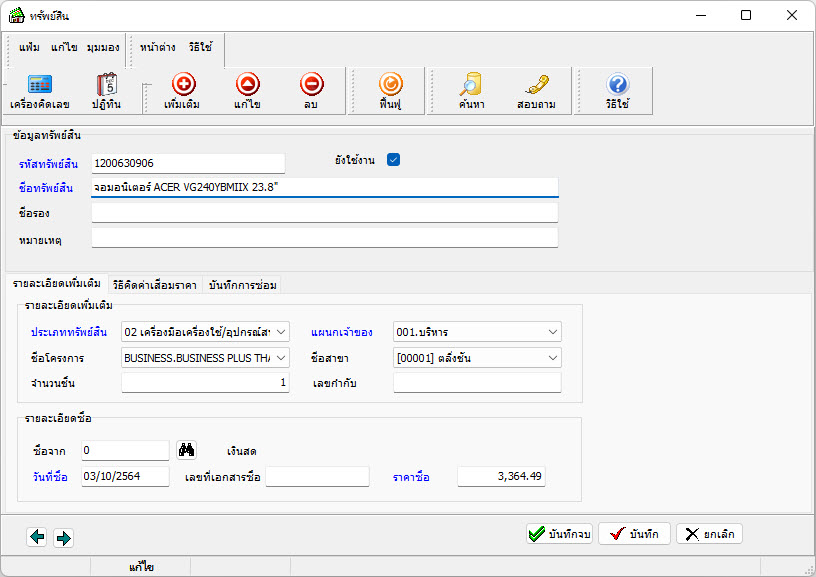The height and width of the screenshot is (577, 816).
Task: Open the แก้ไข menu in menu bar
Action: pyautogui.click(x=64, y=47)
